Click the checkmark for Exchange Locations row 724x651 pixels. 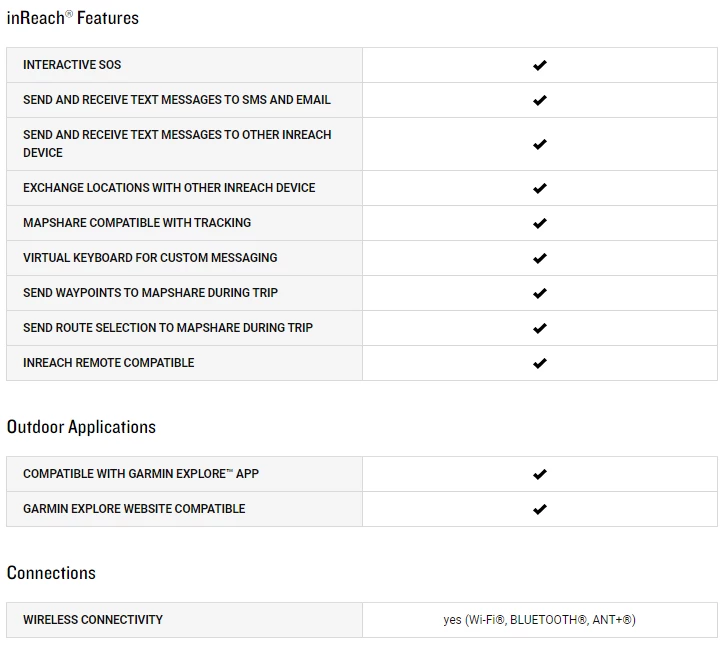(540, 188)
